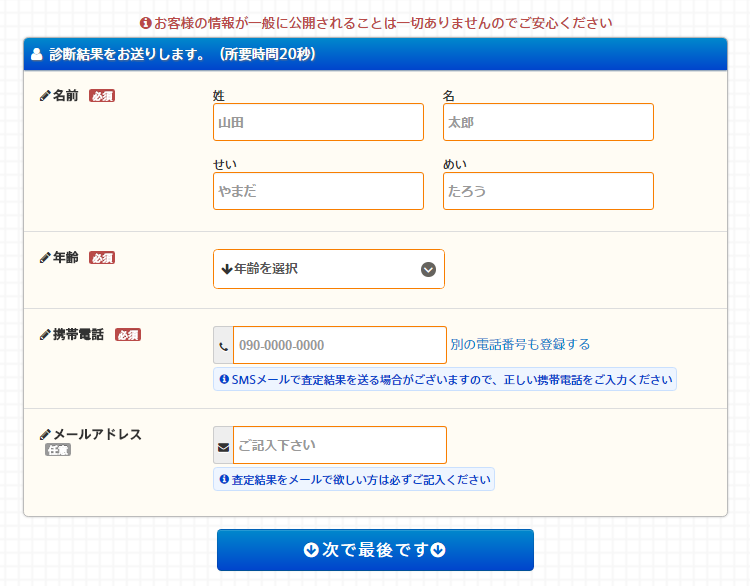This screenshot has width=750, height=586.
Task: Click the round chevron on the age selector
Action: 428,269
